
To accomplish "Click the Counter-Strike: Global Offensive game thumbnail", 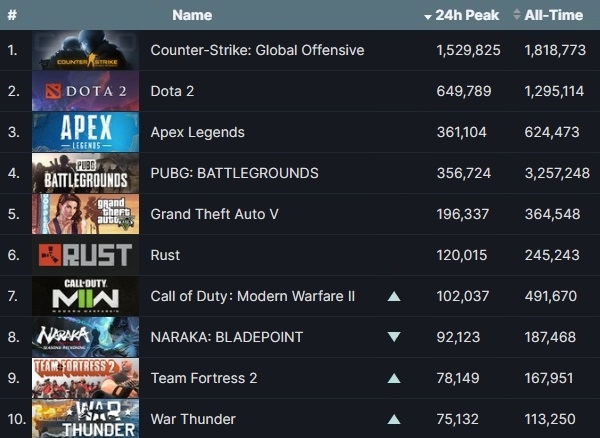I will (x=85, y=50).
